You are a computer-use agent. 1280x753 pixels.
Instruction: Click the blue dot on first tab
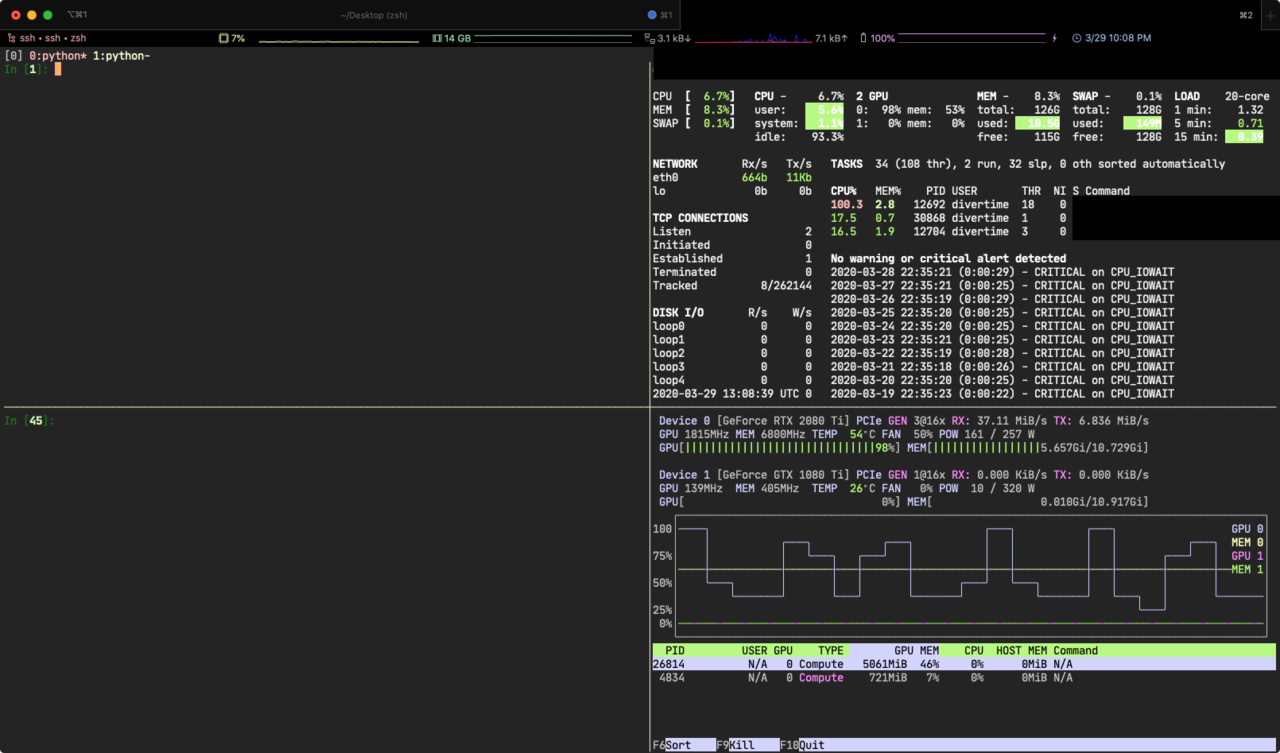point(652,15)
